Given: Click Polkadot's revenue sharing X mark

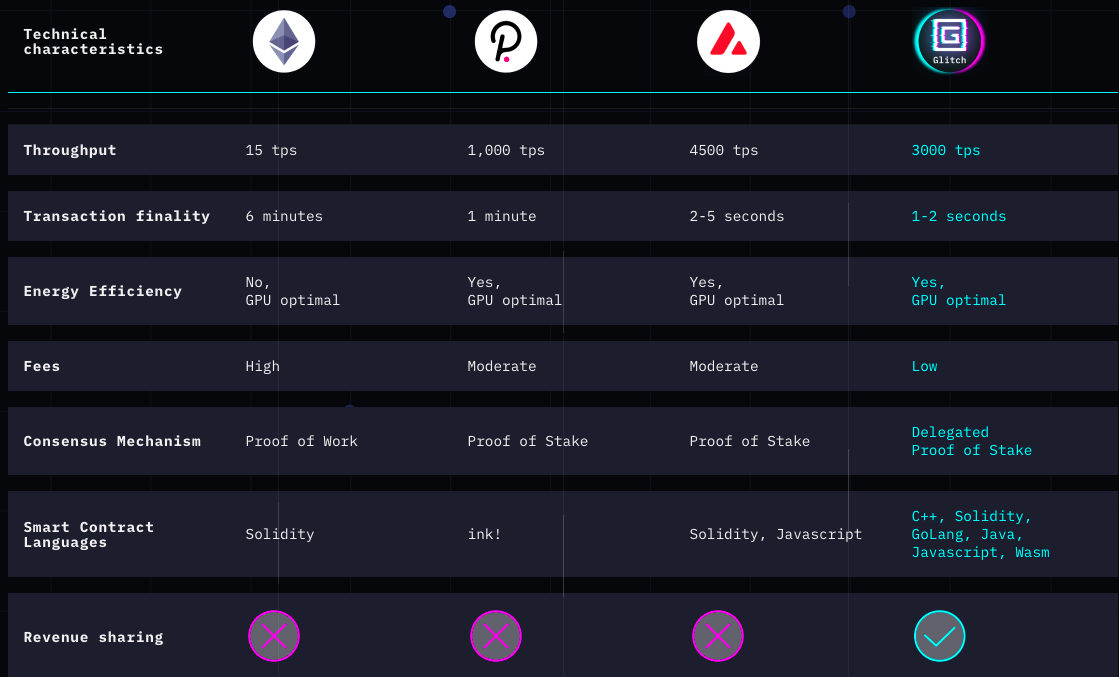Looking at the screenshot, I should point(496,636).
